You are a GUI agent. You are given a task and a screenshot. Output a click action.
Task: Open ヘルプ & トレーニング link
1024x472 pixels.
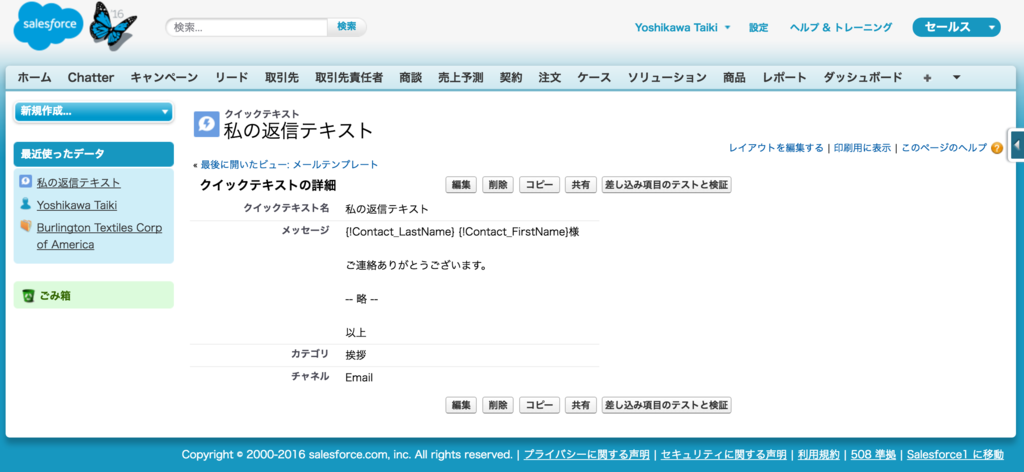click(840, 27)
